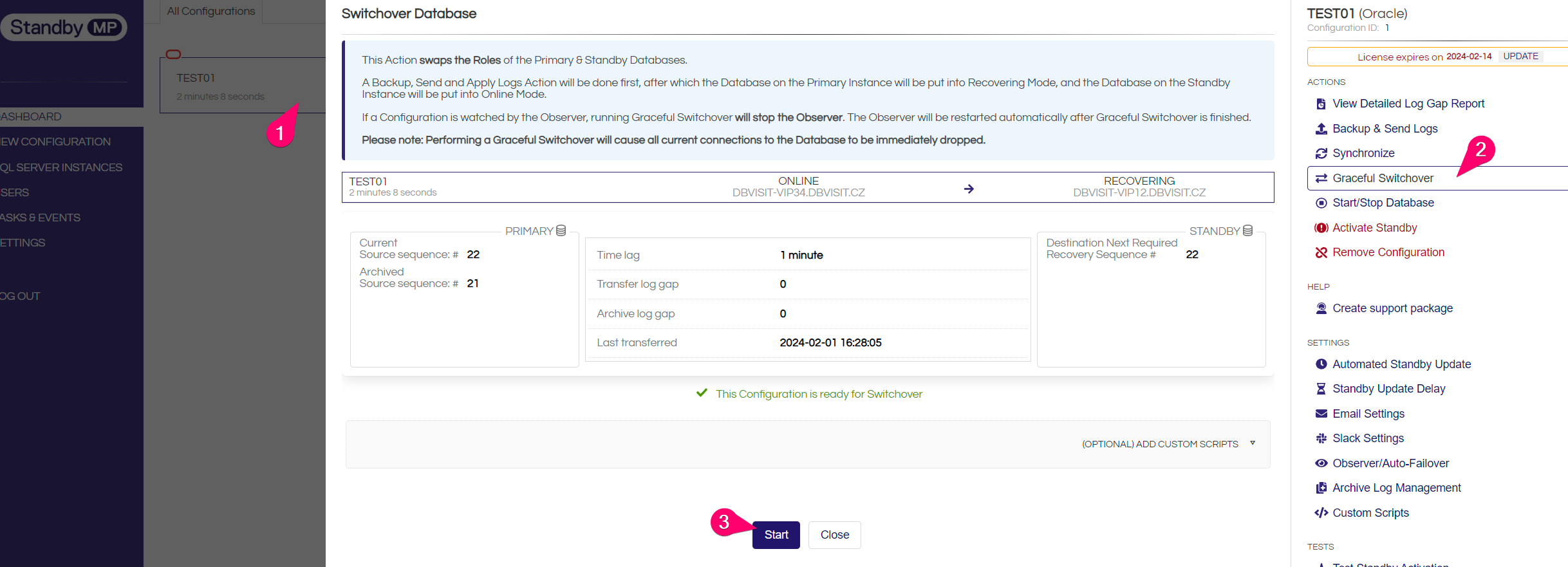This screenshot has height=567, width=1568.
Task: Open Standby Update Delay settings
Action: 1389,389
